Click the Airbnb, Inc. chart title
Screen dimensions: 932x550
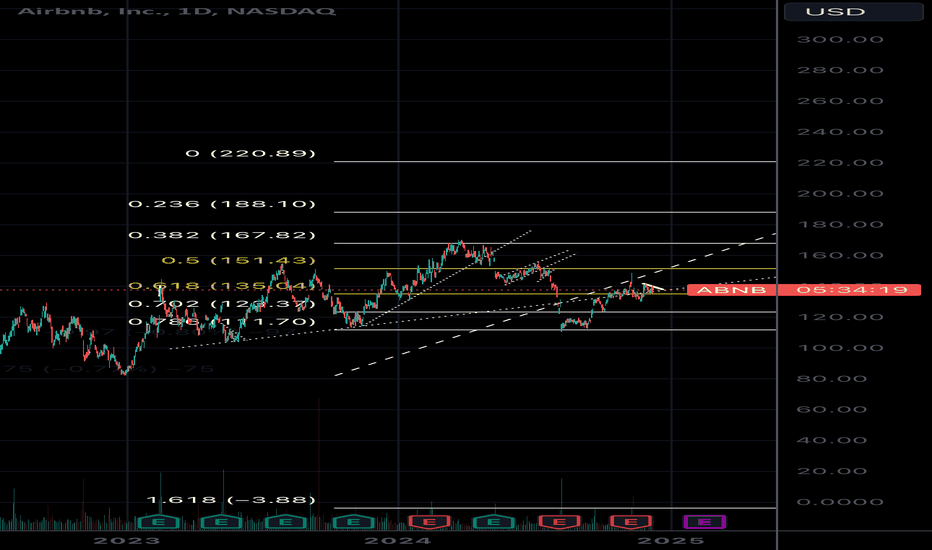[177, 11]
